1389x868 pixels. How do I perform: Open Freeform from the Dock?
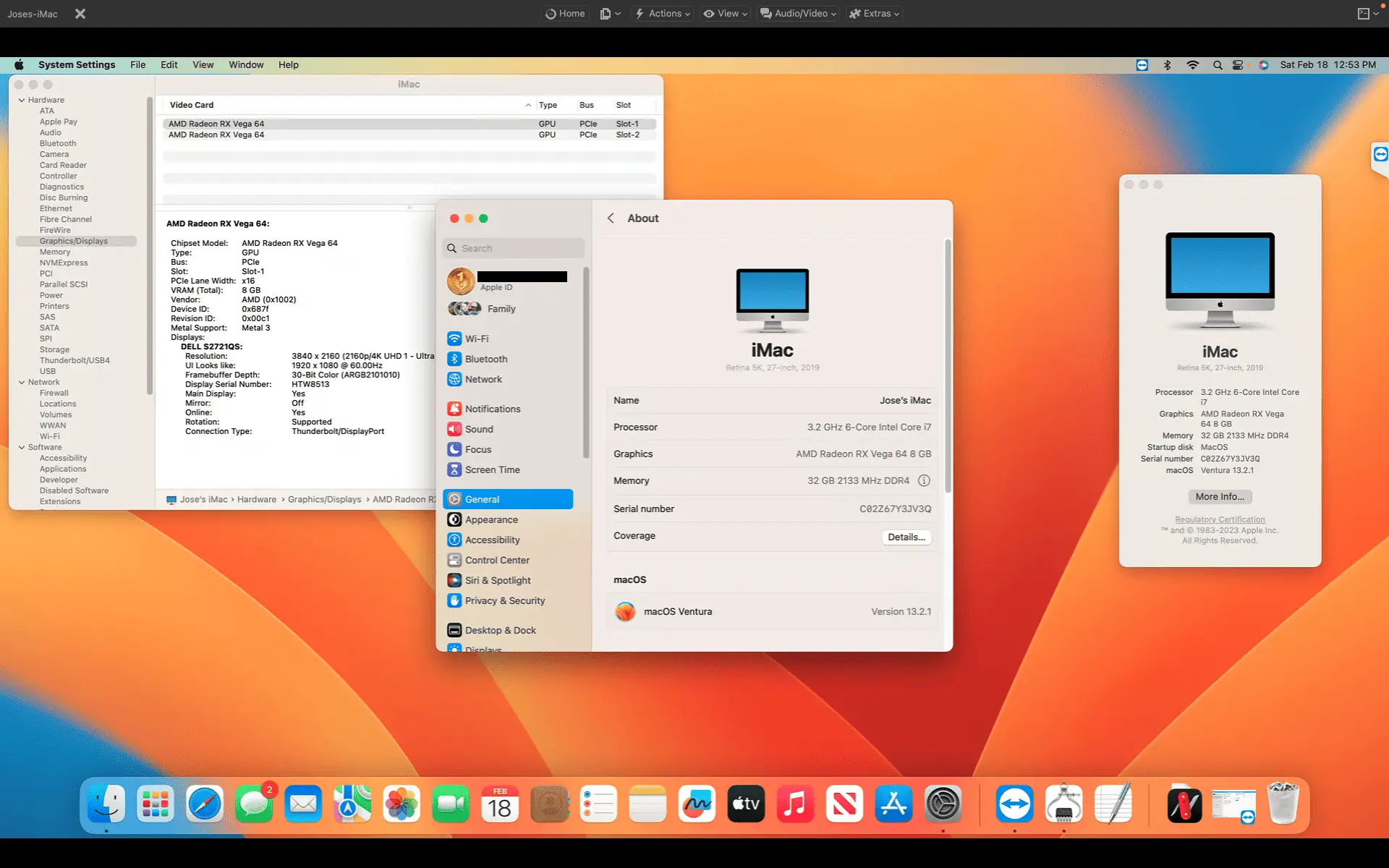click(x=697, y=804)
